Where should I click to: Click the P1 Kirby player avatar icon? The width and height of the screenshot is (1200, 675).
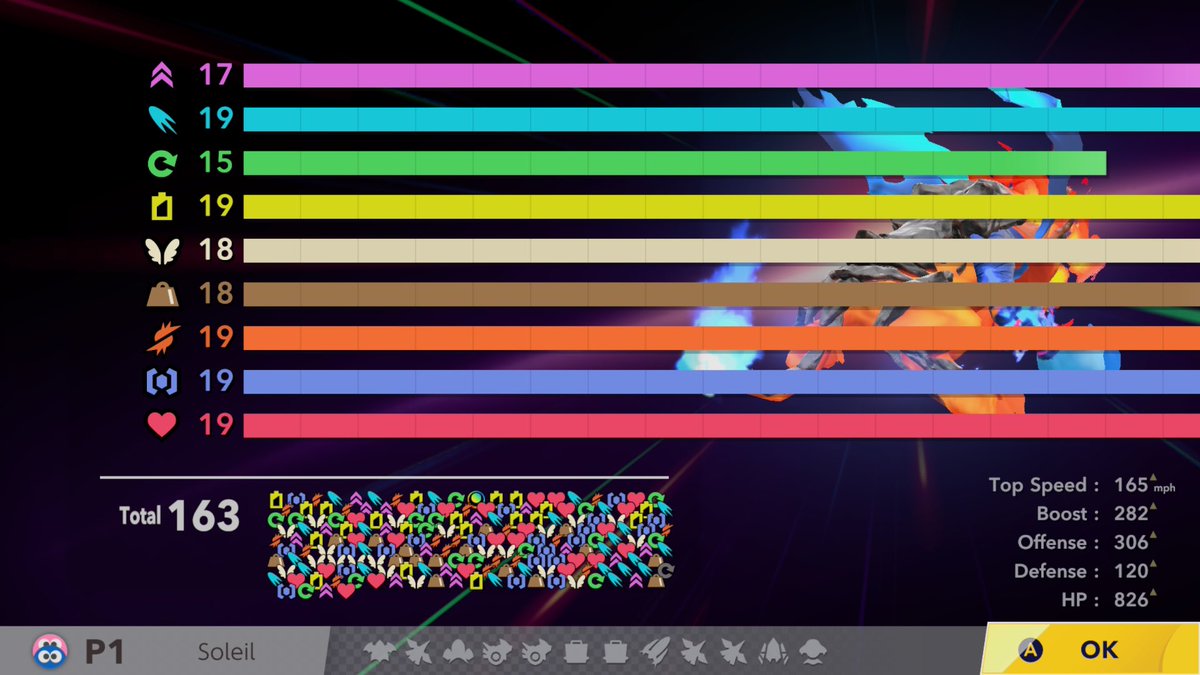(48, 651)
